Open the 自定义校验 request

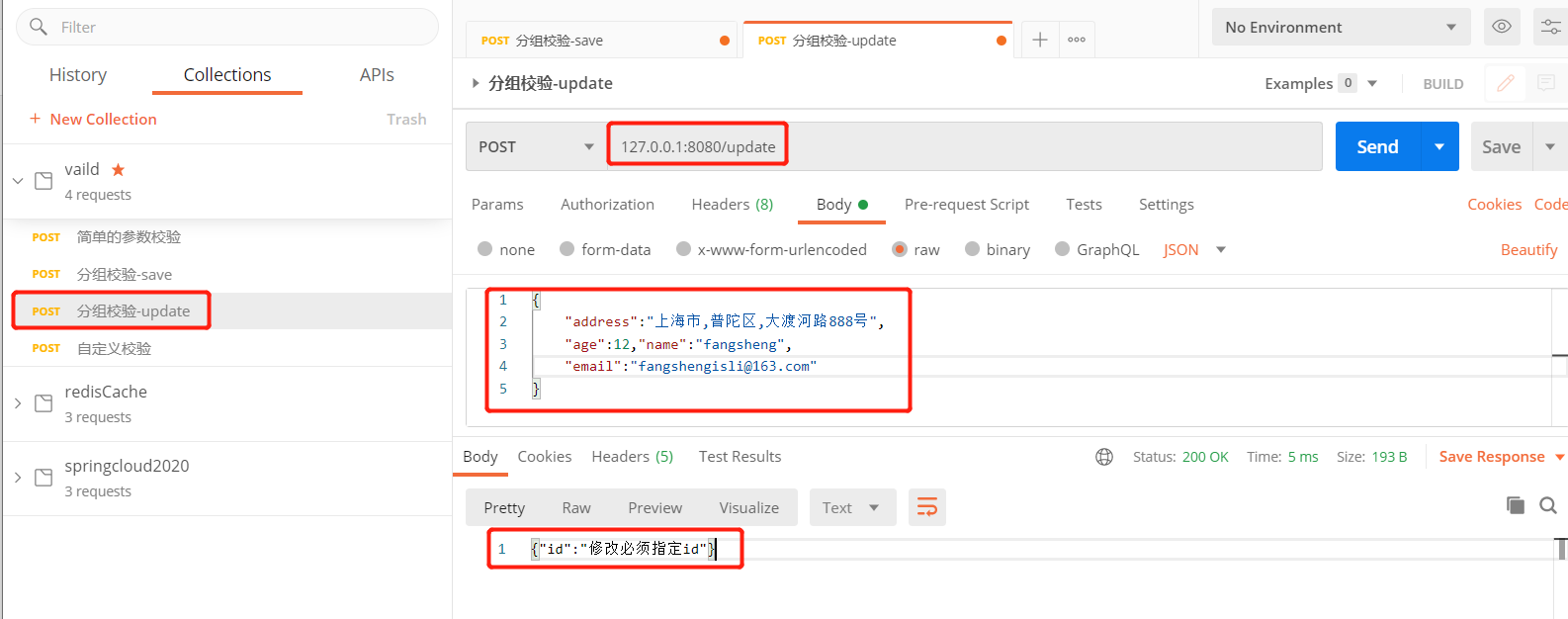coord(114,348)
